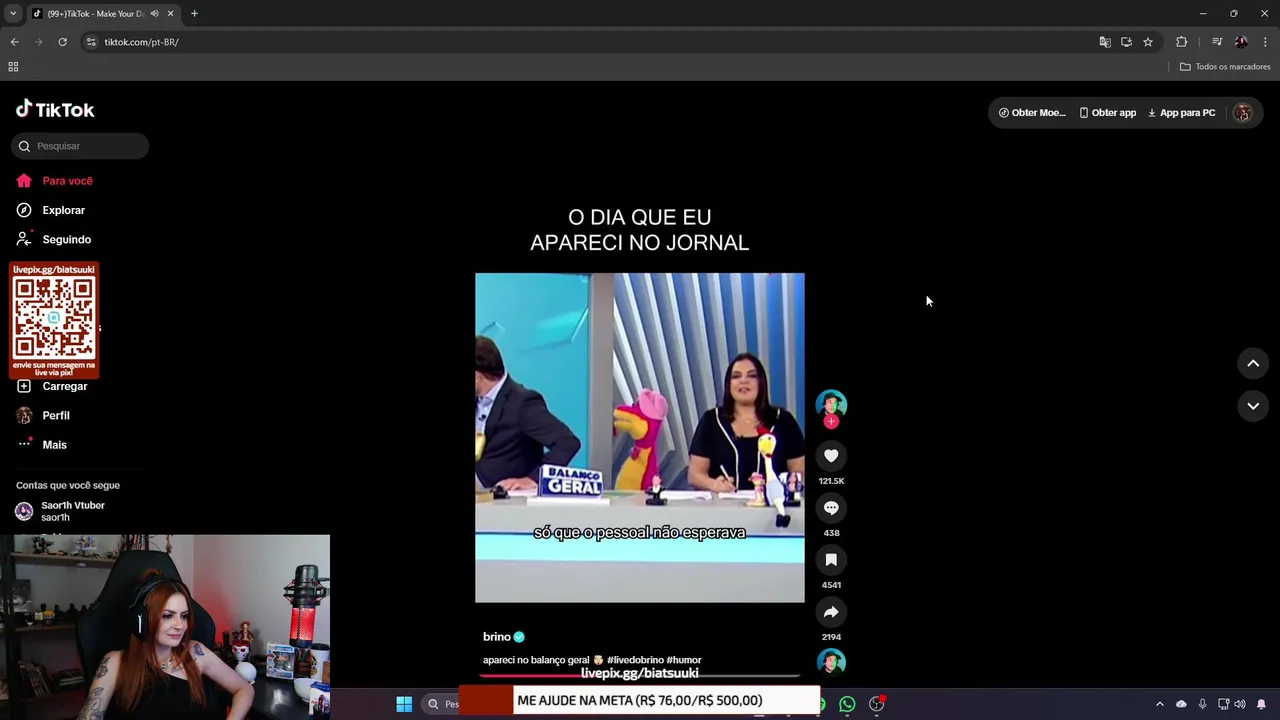Screen dimensions: 1280x720
Task: Save video with bookmark icon
Action: tap(831, 560)
